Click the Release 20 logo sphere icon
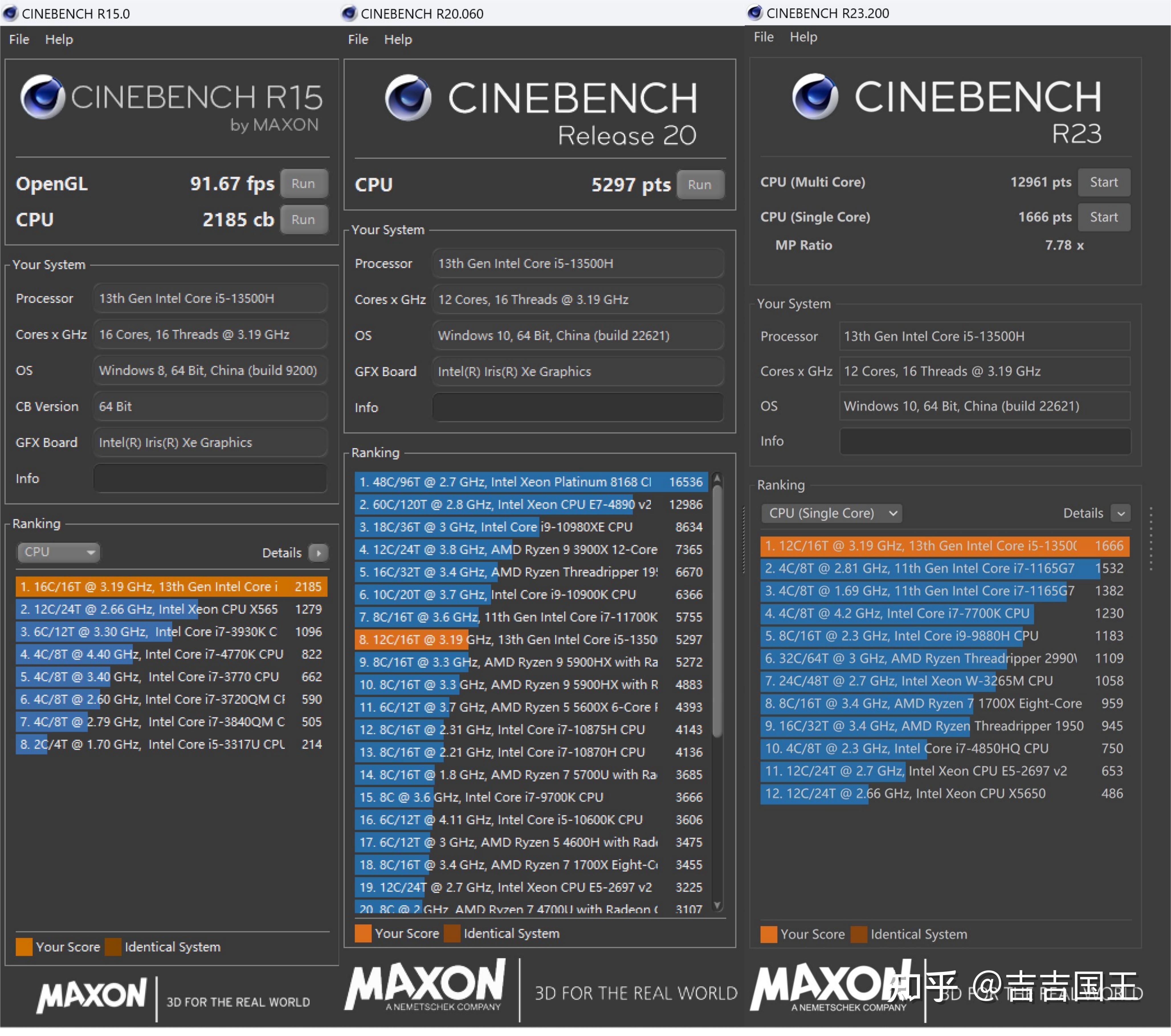This screenshot has width=1171, height=1036. pyautogui.click(x=408, y=97)
